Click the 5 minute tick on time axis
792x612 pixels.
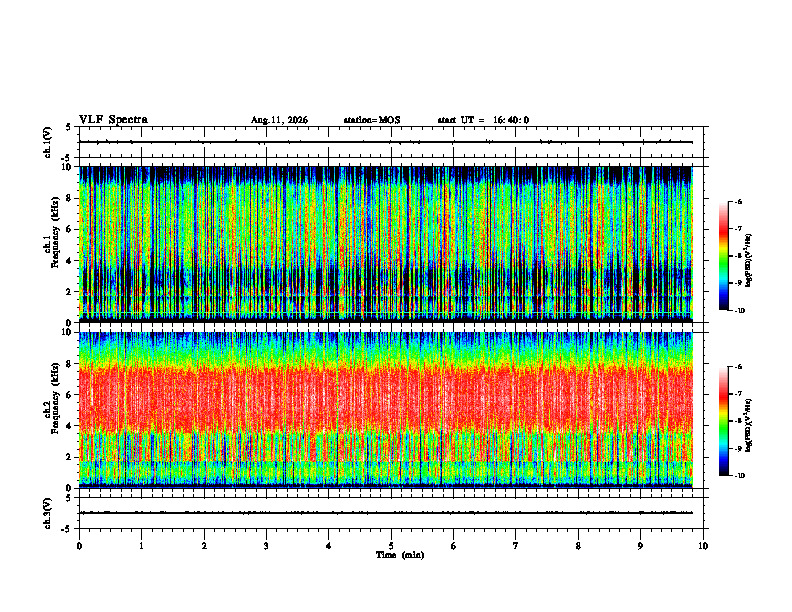click(391, 546)
